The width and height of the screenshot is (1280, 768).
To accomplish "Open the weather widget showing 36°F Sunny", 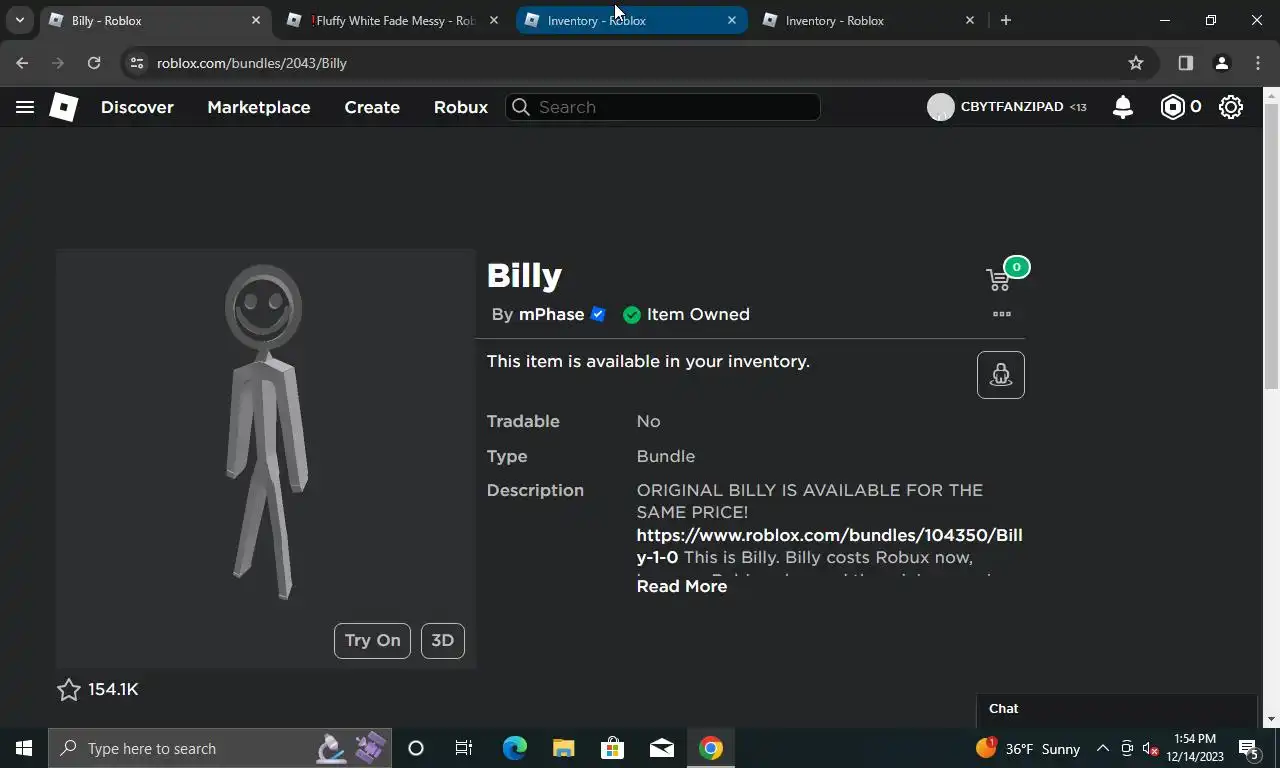I will pyautogui.click(x=1028, y=748).
